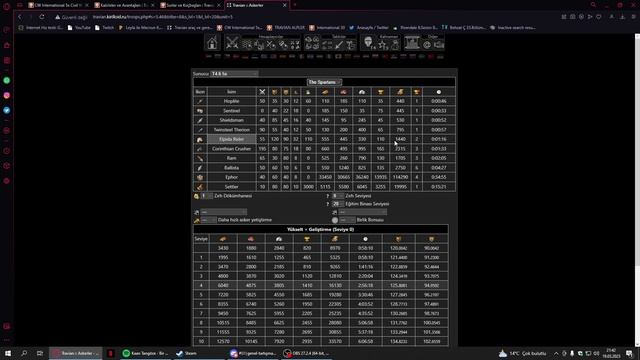
Task: Click the Sentinel unit icon
Action: [200, 111]
